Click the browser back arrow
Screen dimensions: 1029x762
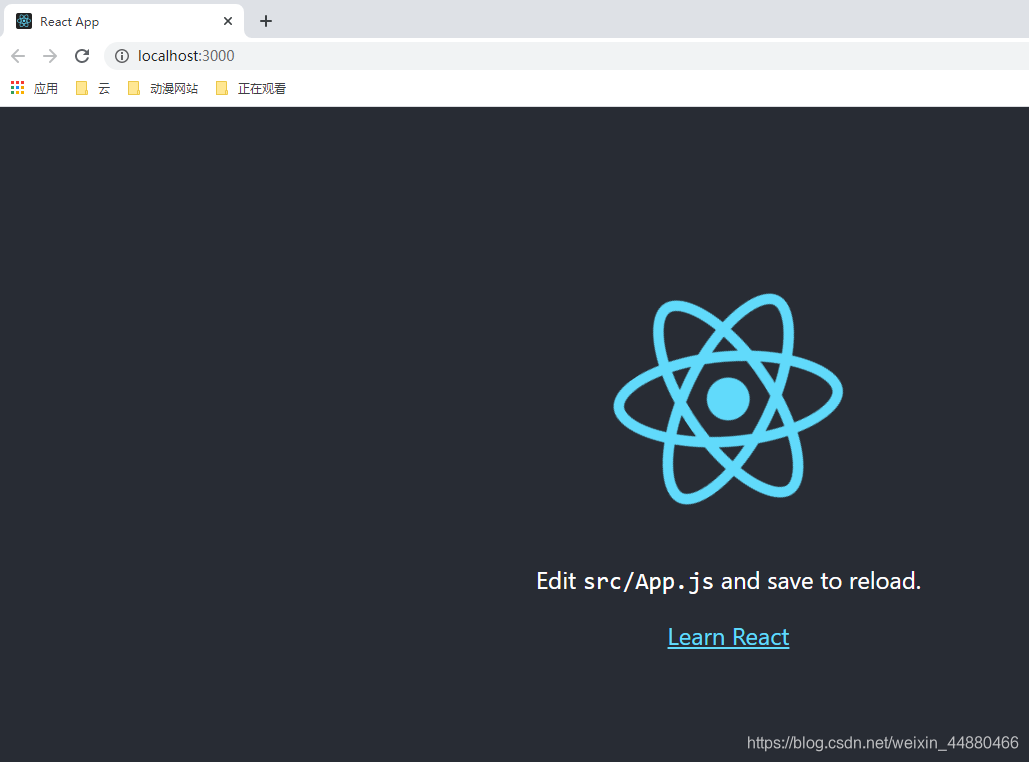[18, 56]
